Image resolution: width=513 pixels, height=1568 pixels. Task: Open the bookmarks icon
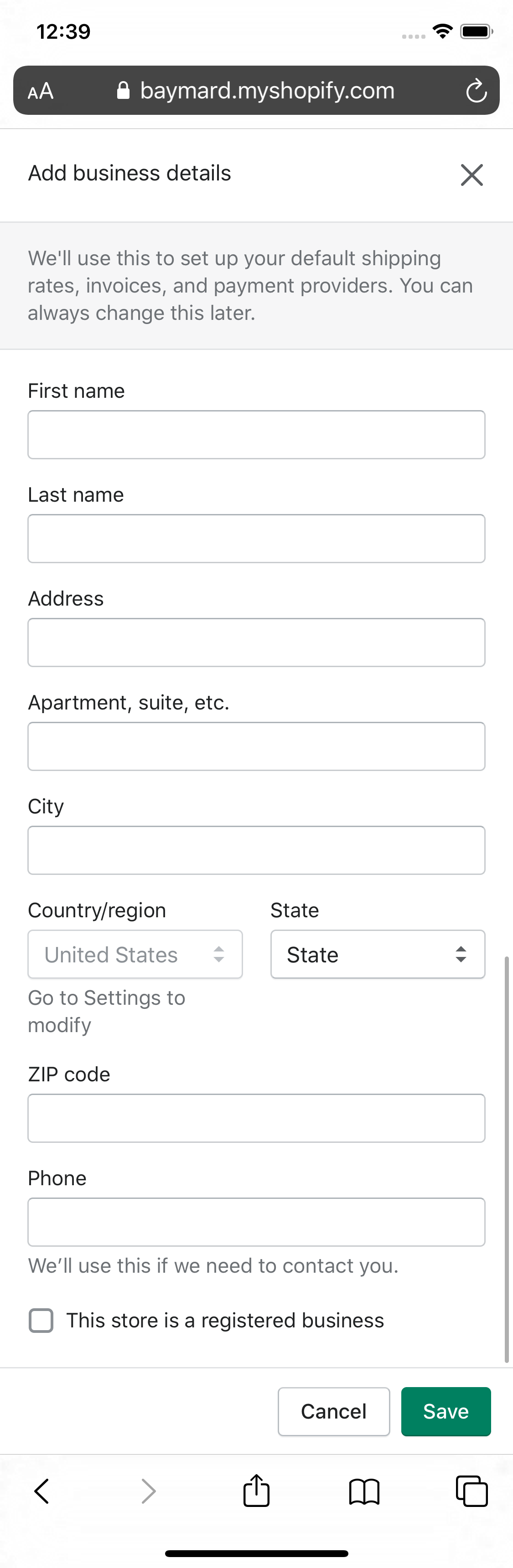tap(364, 1491)
